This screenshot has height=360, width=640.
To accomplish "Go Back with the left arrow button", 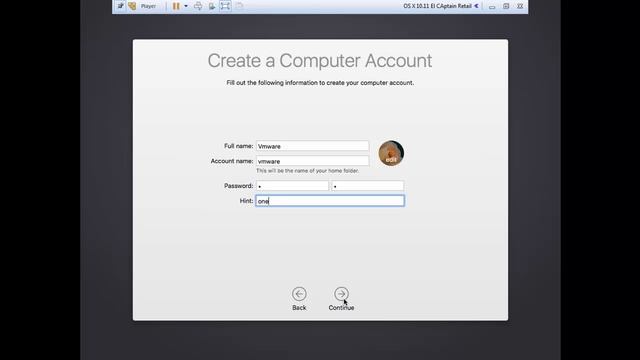I will (x=299, y=294).
